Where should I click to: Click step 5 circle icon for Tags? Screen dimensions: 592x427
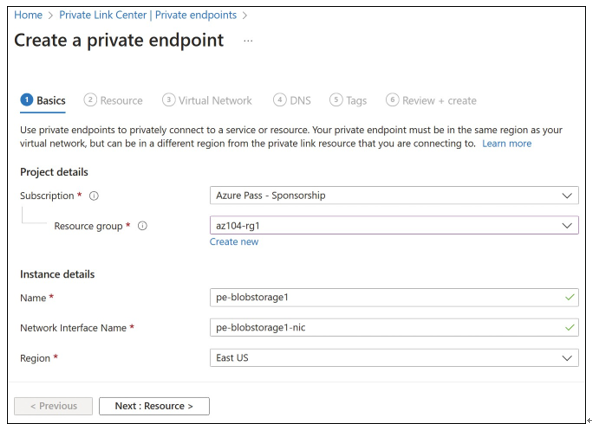[x=336, y=100]
